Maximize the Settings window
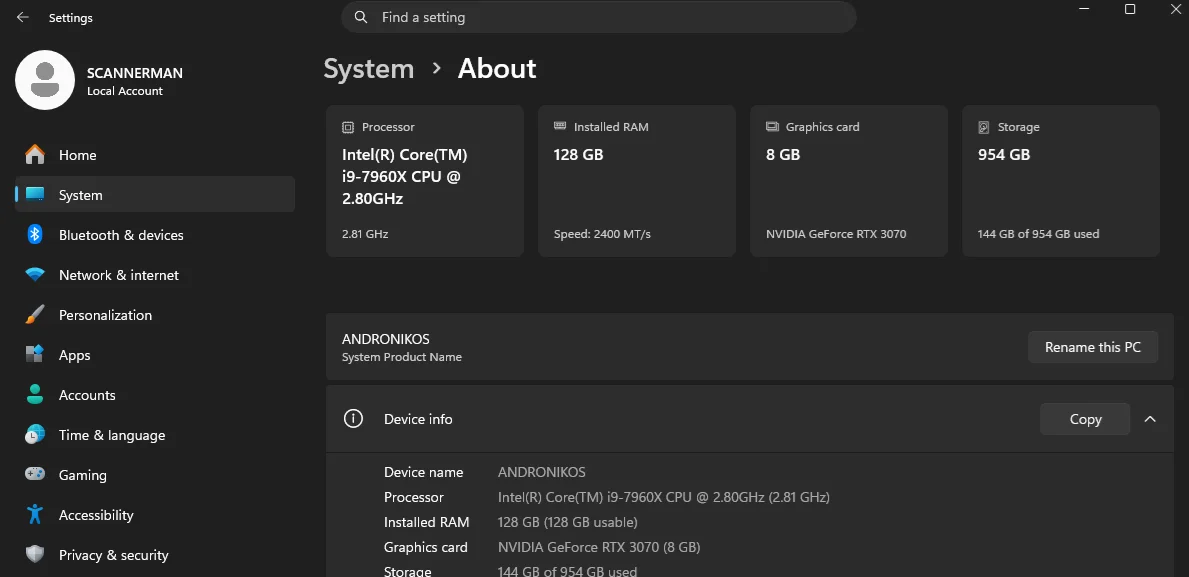 [x=1130, y=9]
